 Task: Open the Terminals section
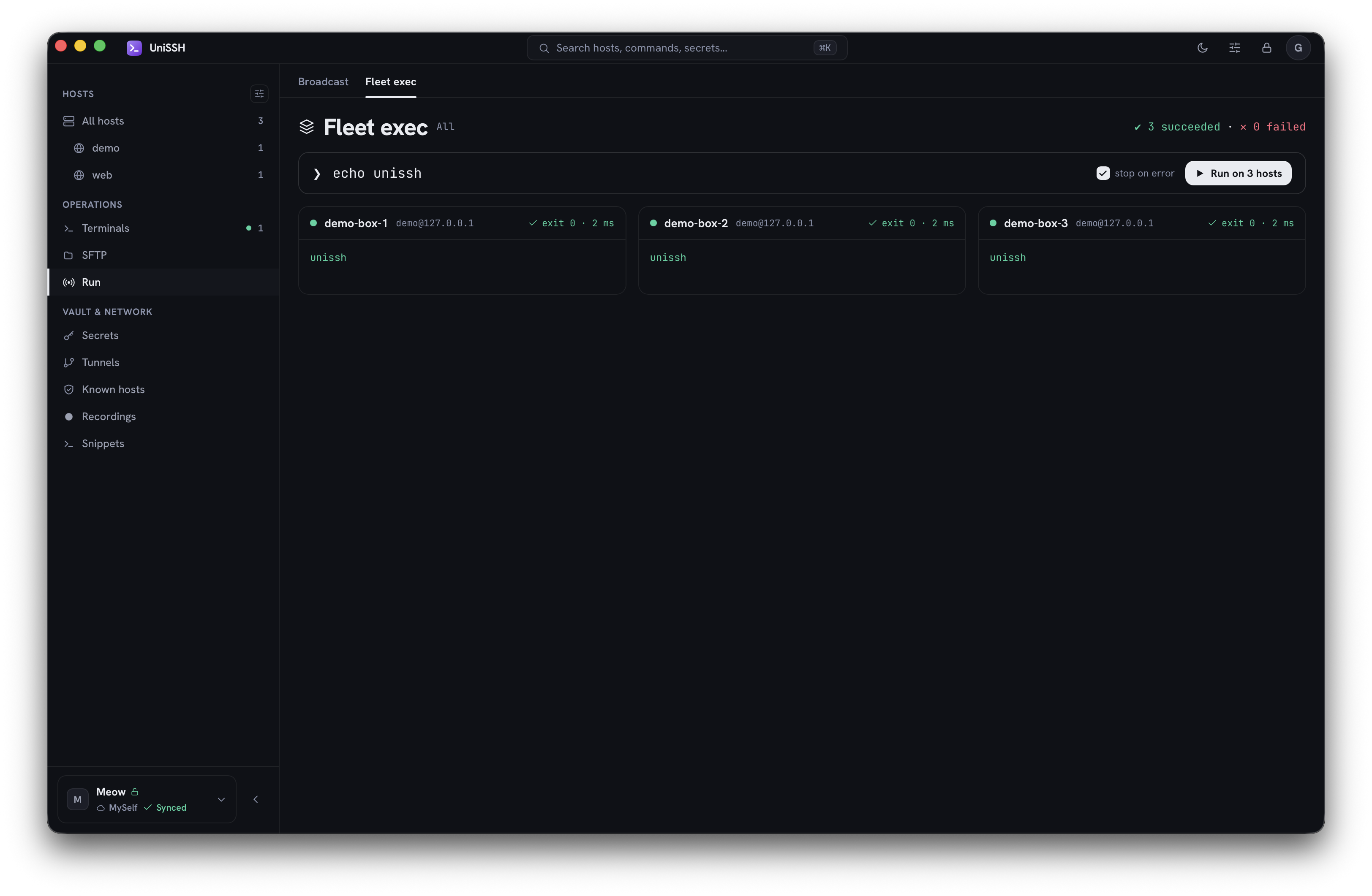(163, 228)
